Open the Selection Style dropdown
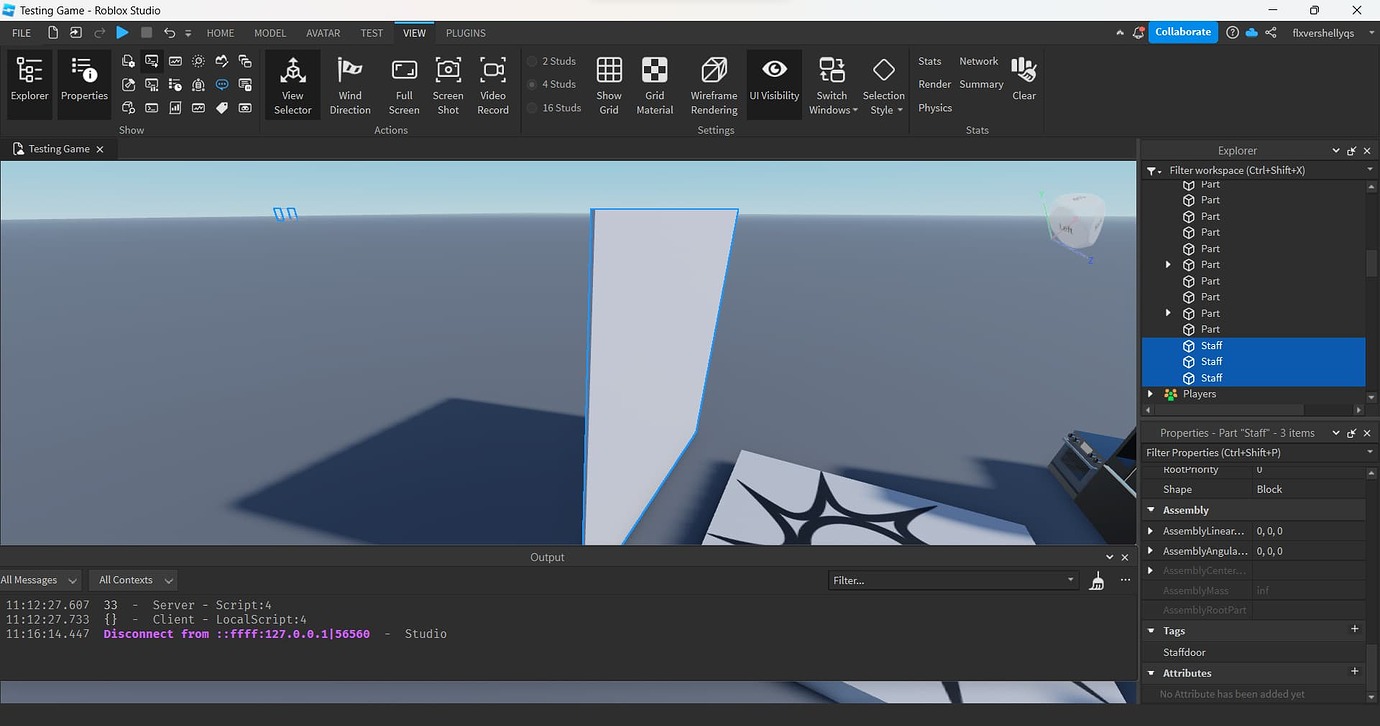1380x726 pixels. tap(884, 84)
